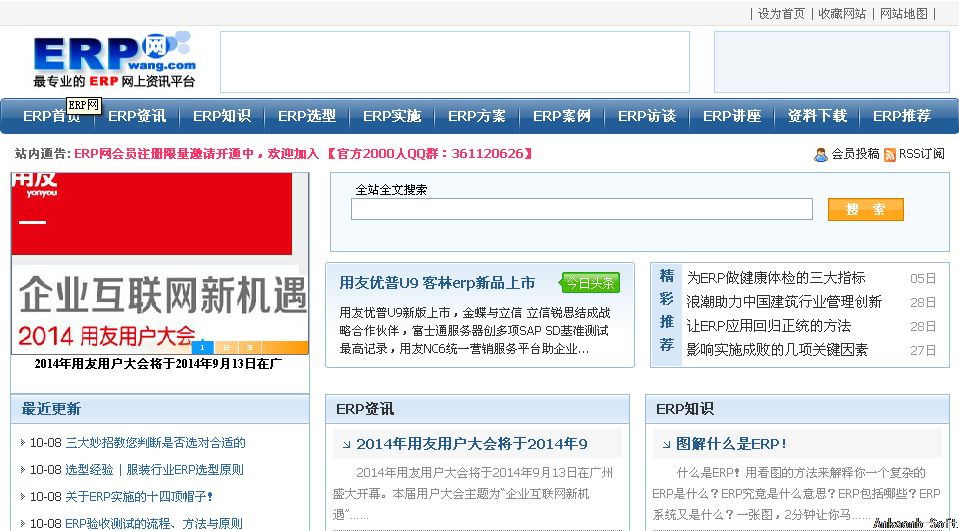Open the 网站地图 link at top right
This screenshot has width=959, height=531.
click(904, 13)
